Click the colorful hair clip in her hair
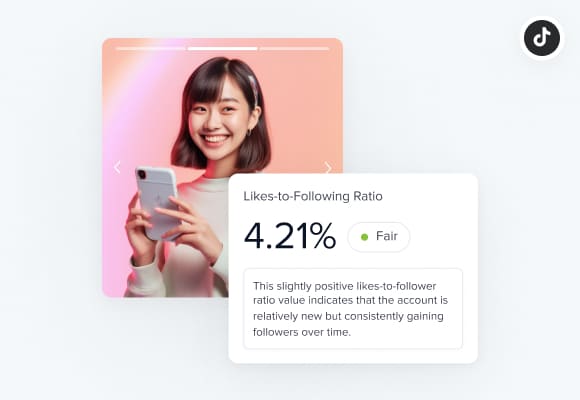 point(253,88)
